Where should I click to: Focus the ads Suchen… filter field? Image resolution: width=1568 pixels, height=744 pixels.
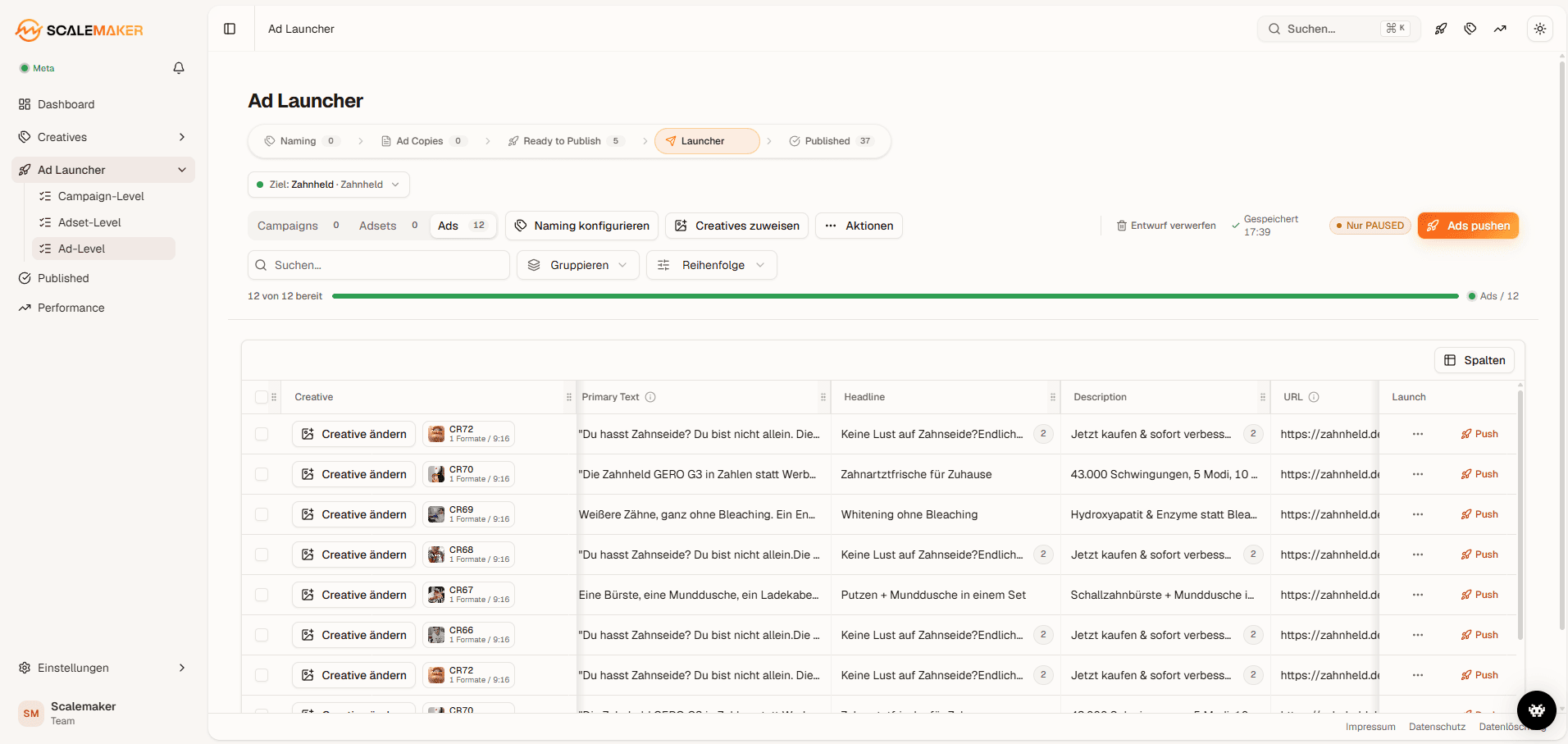(x=379, y=265)
